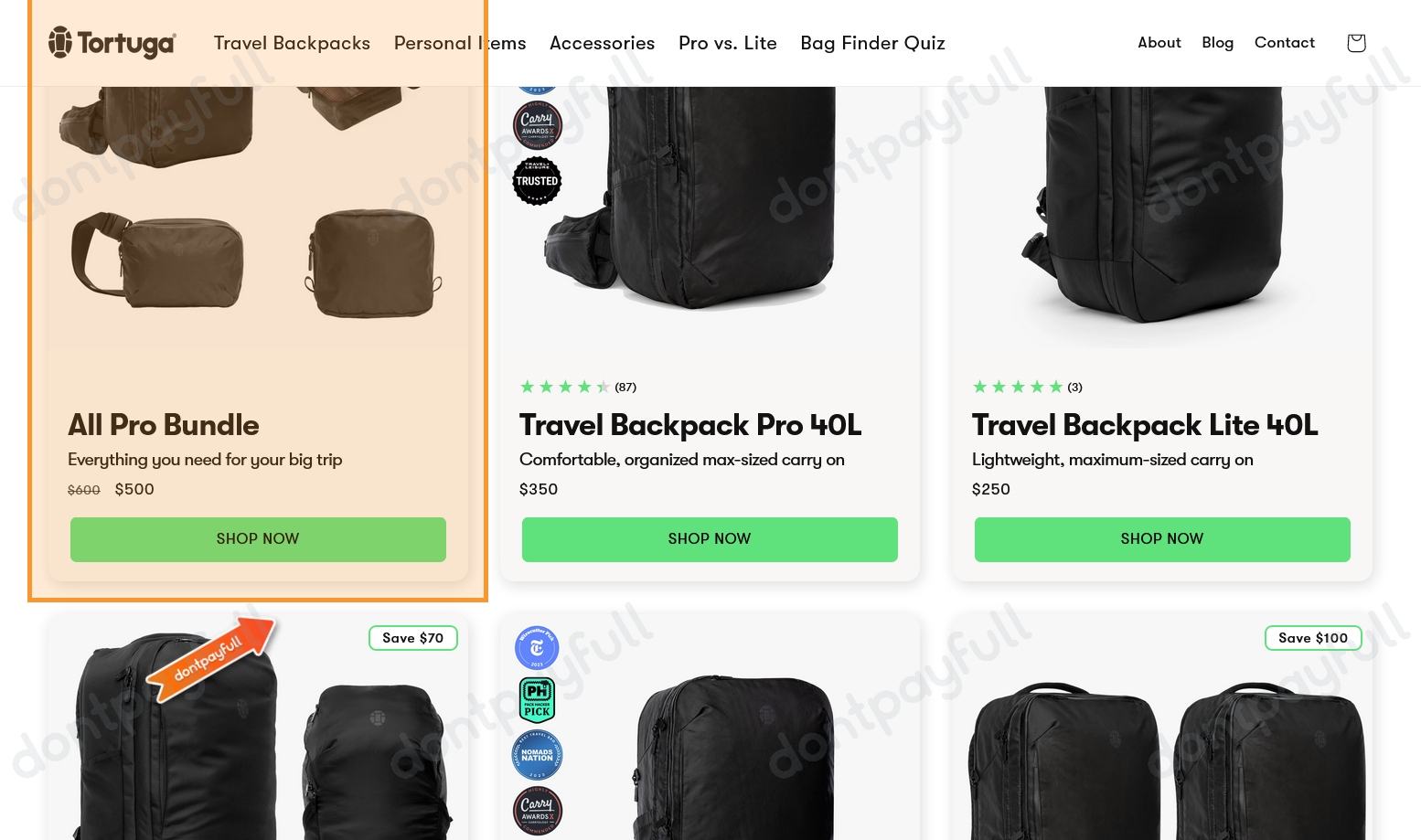1421x840 pixels.
Task: Open the Accessories dropdown
Action: pos(602,43)
